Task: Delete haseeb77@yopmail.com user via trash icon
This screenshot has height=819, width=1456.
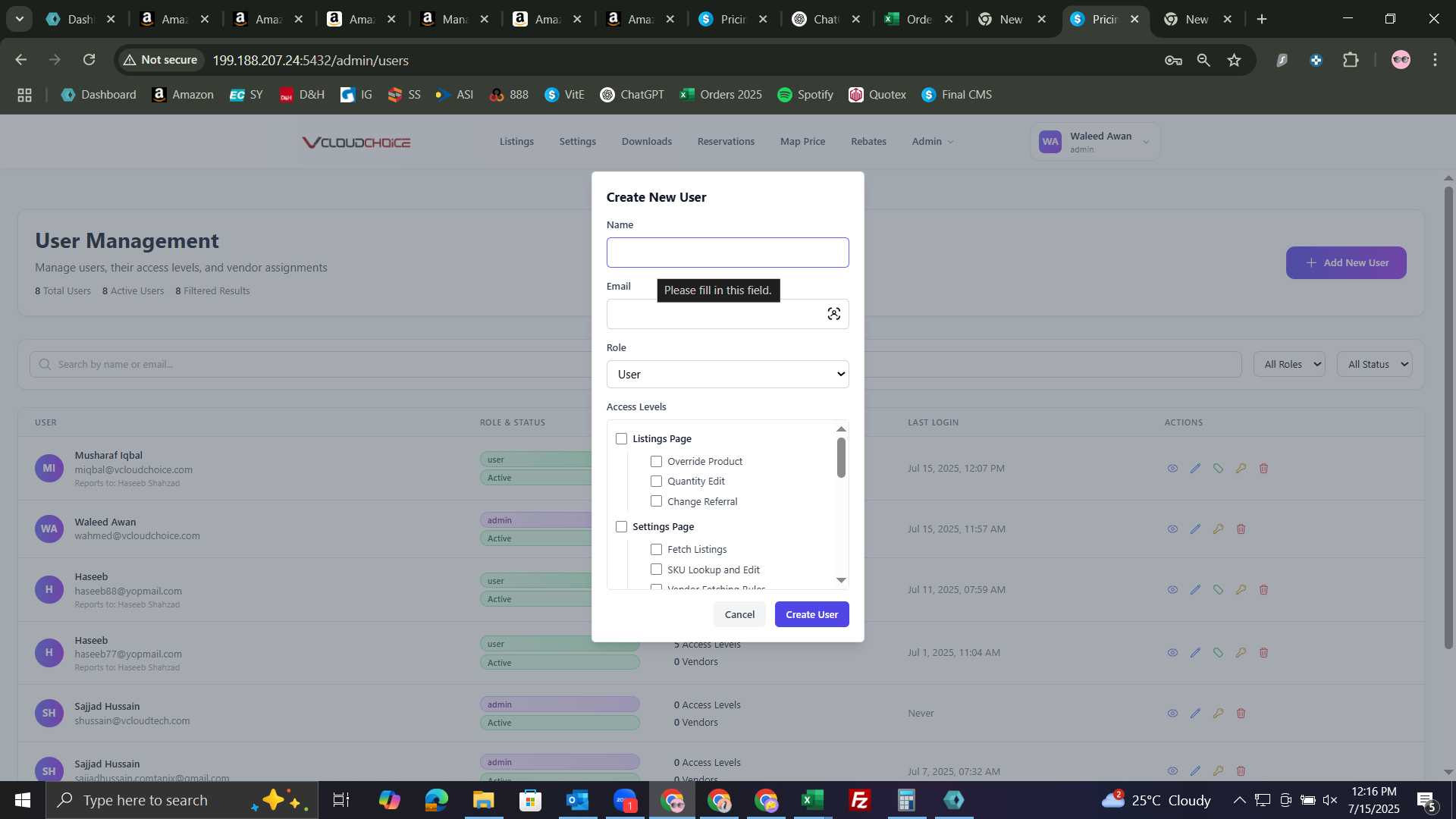Action: [1263, 653]
